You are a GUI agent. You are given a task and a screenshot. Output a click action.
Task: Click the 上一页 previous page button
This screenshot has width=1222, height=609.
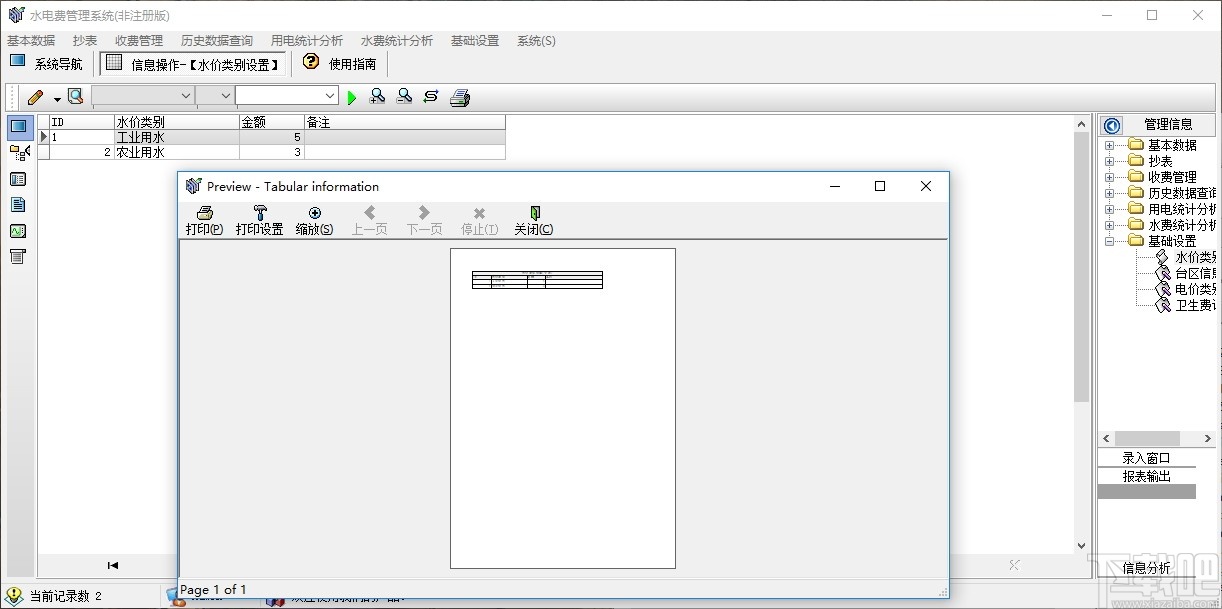click(x=370, y=220)
